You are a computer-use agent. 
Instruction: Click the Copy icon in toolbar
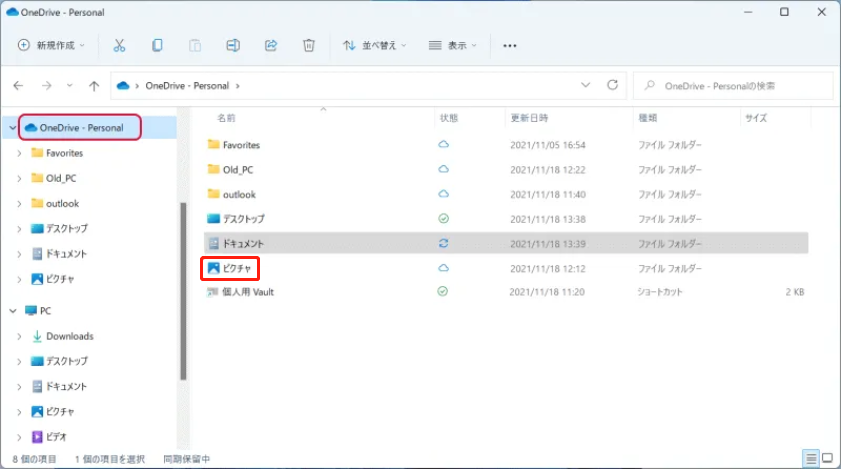(157, 46)
